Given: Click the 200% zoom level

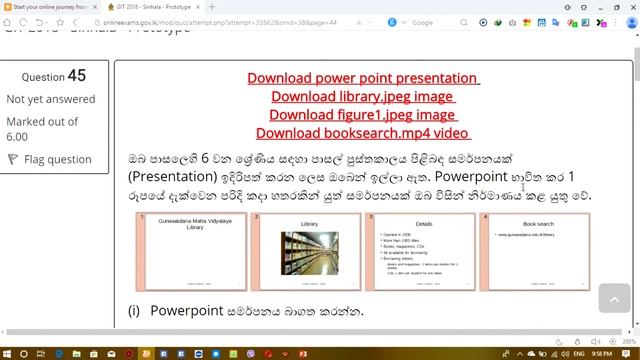Looking at the screenshot, I should [629, 342].
